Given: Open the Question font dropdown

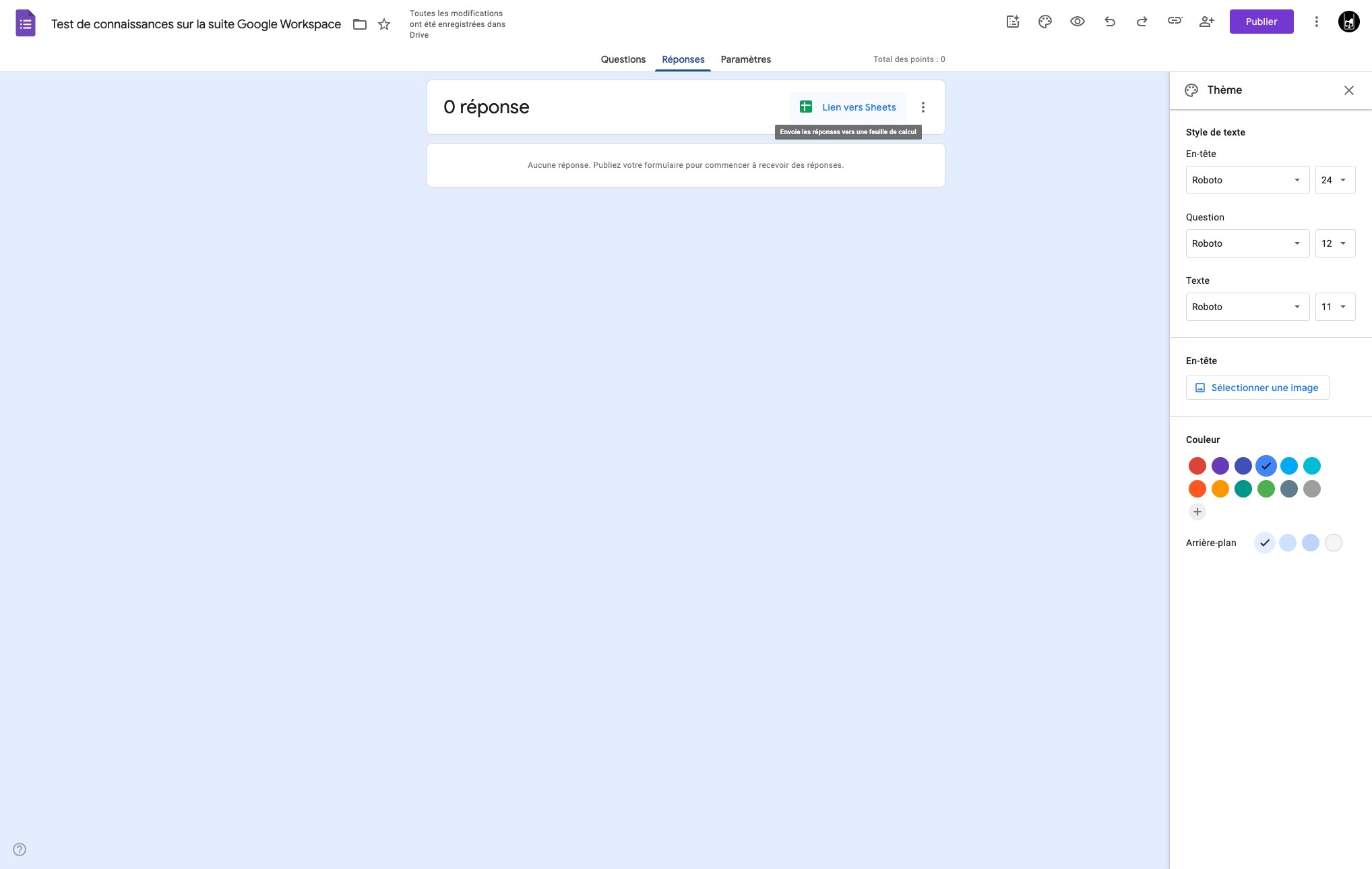Looking at the screenshot, I should [1247, 243].
